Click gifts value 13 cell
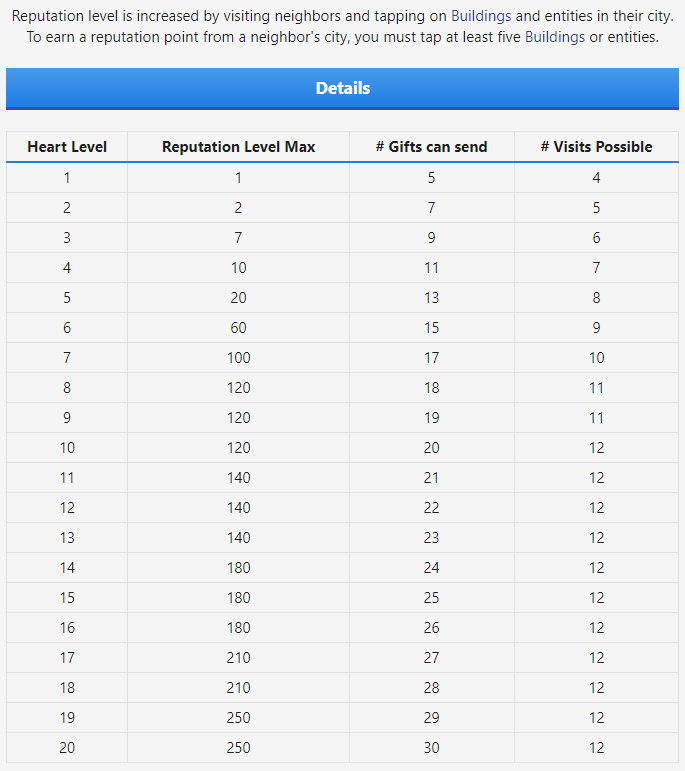Screen dimensions: 685x771 pos(432,297)
